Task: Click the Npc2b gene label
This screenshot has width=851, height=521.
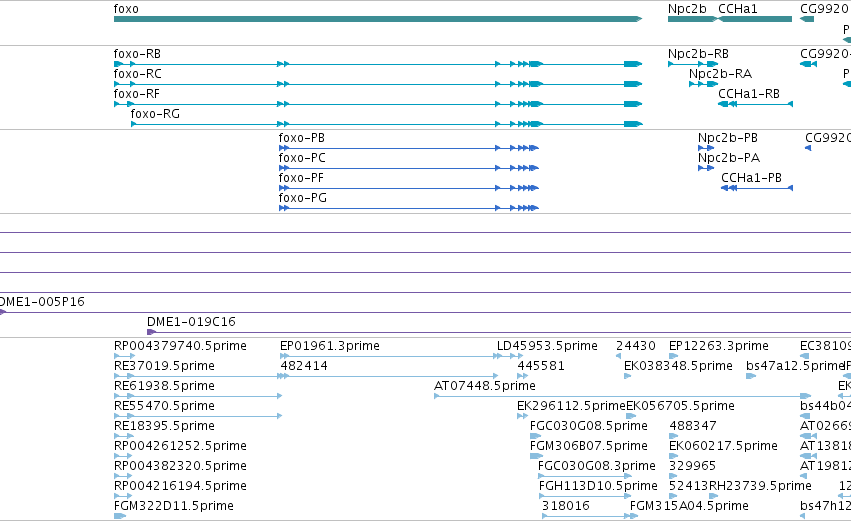Action: [687, 9]
